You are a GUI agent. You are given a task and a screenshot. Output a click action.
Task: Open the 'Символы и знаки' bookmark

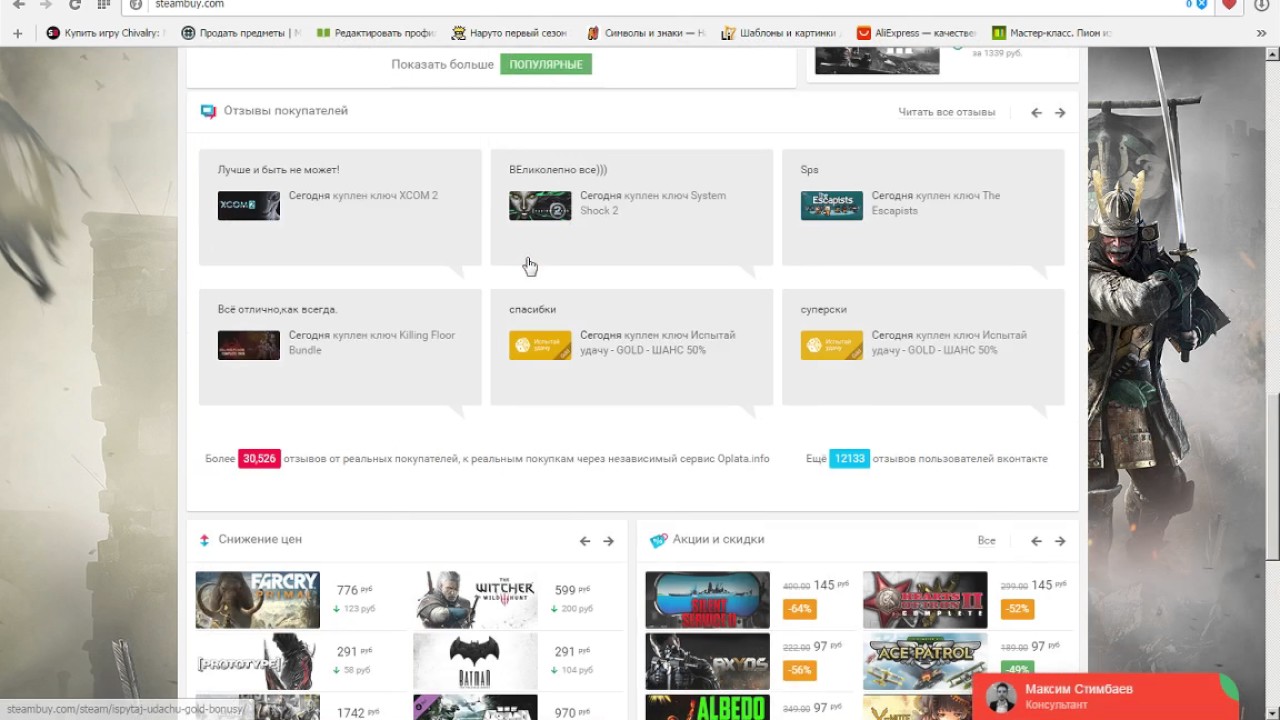[x=646, y=33]
